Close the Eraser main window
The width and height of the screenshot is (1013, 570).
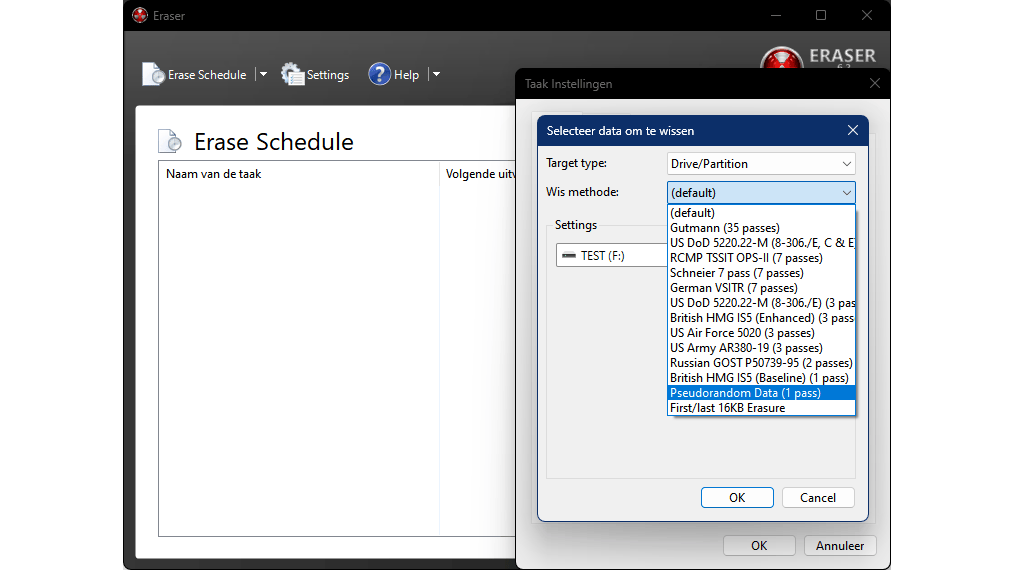(x=867, y=15)
